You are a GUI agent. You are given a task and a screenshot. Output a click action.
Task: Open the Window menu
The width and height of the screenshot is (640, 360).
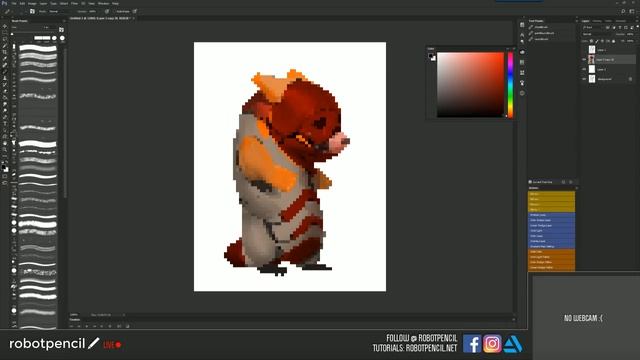click(x=103, y=4)
